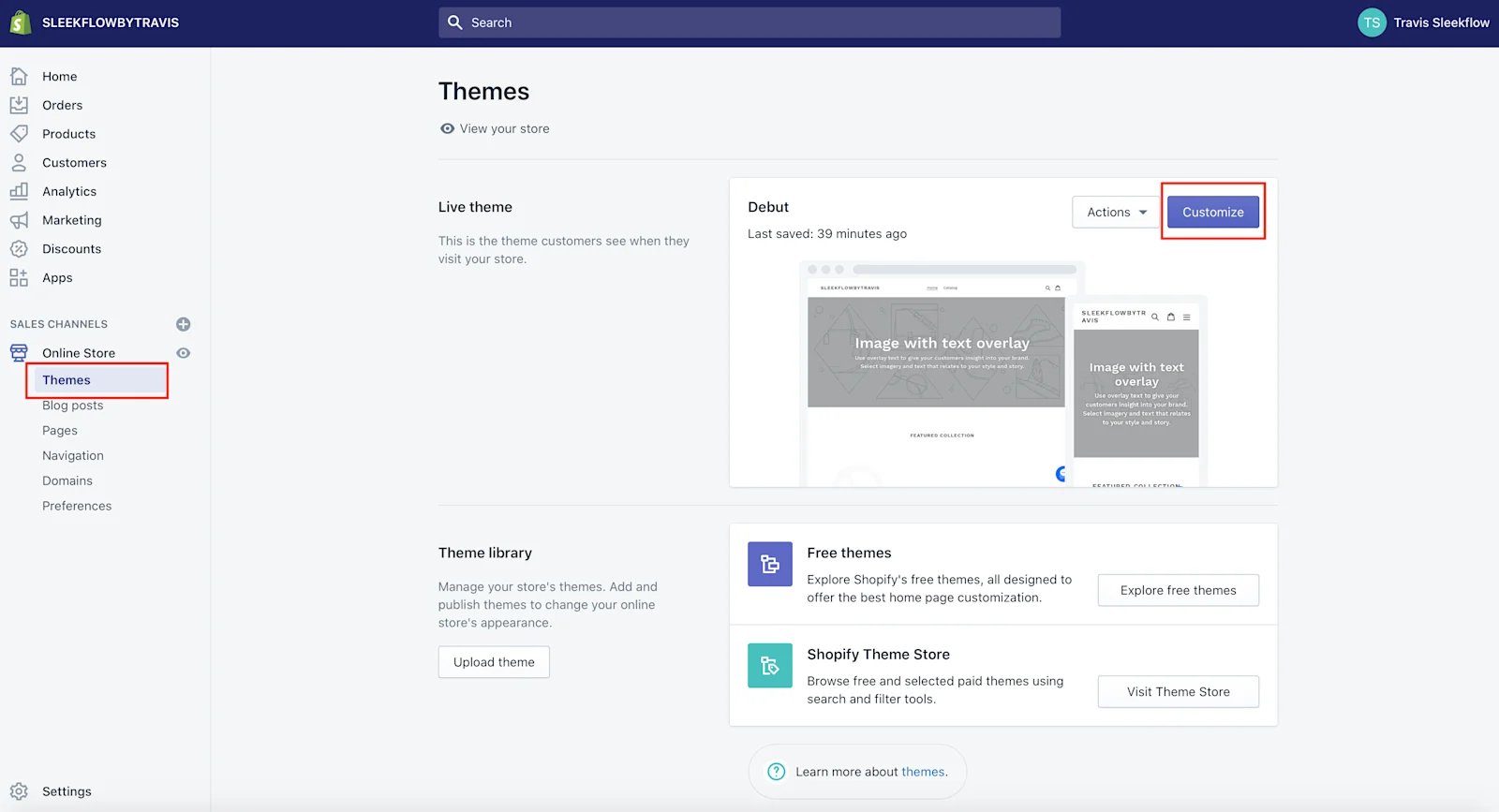Click the Customers person icon
Image resolution: width=1499 pixels, height=812 pixels.
tap(19, 162)
